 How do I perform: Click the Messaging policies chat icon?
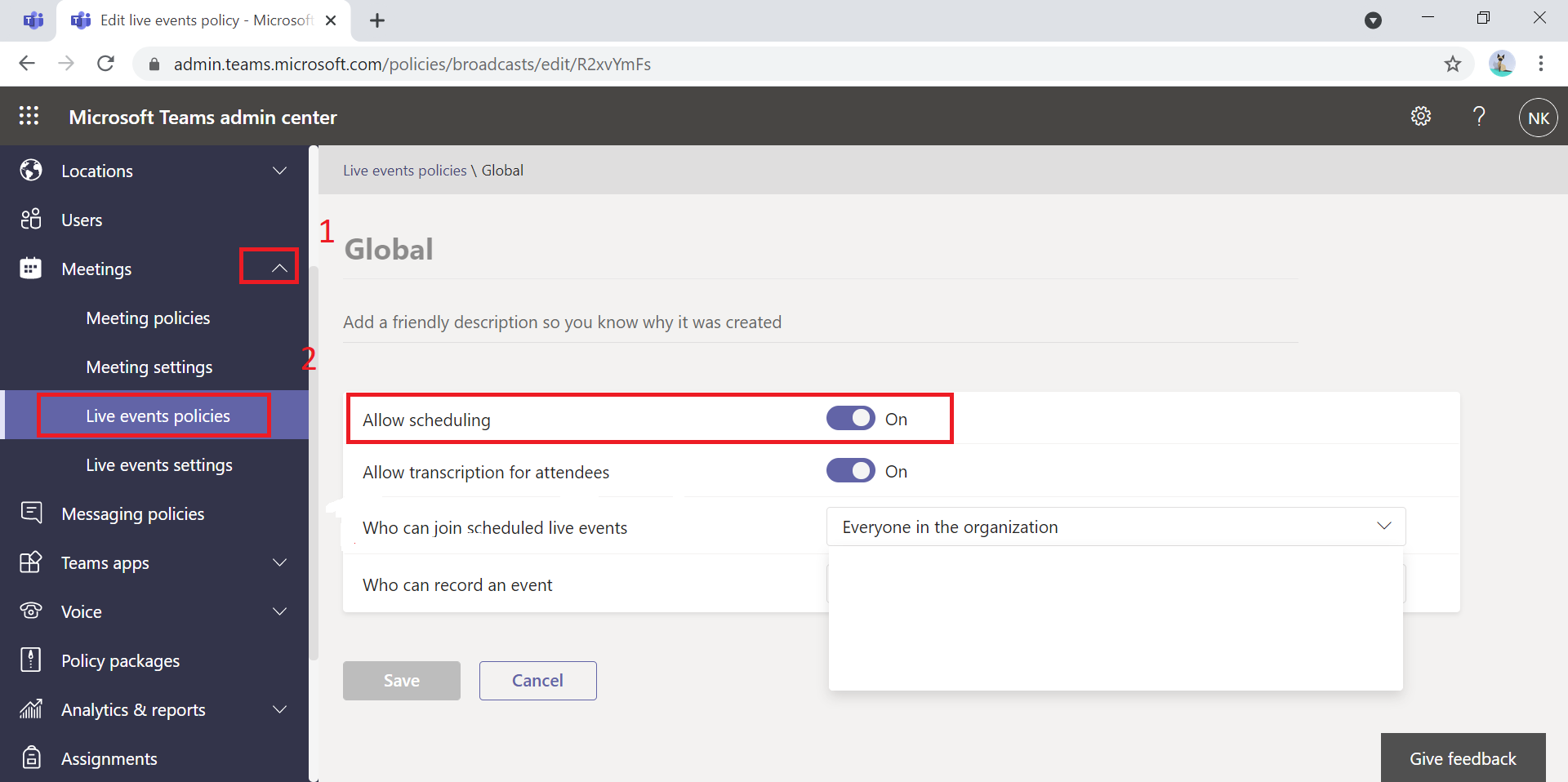click(31, 513)
